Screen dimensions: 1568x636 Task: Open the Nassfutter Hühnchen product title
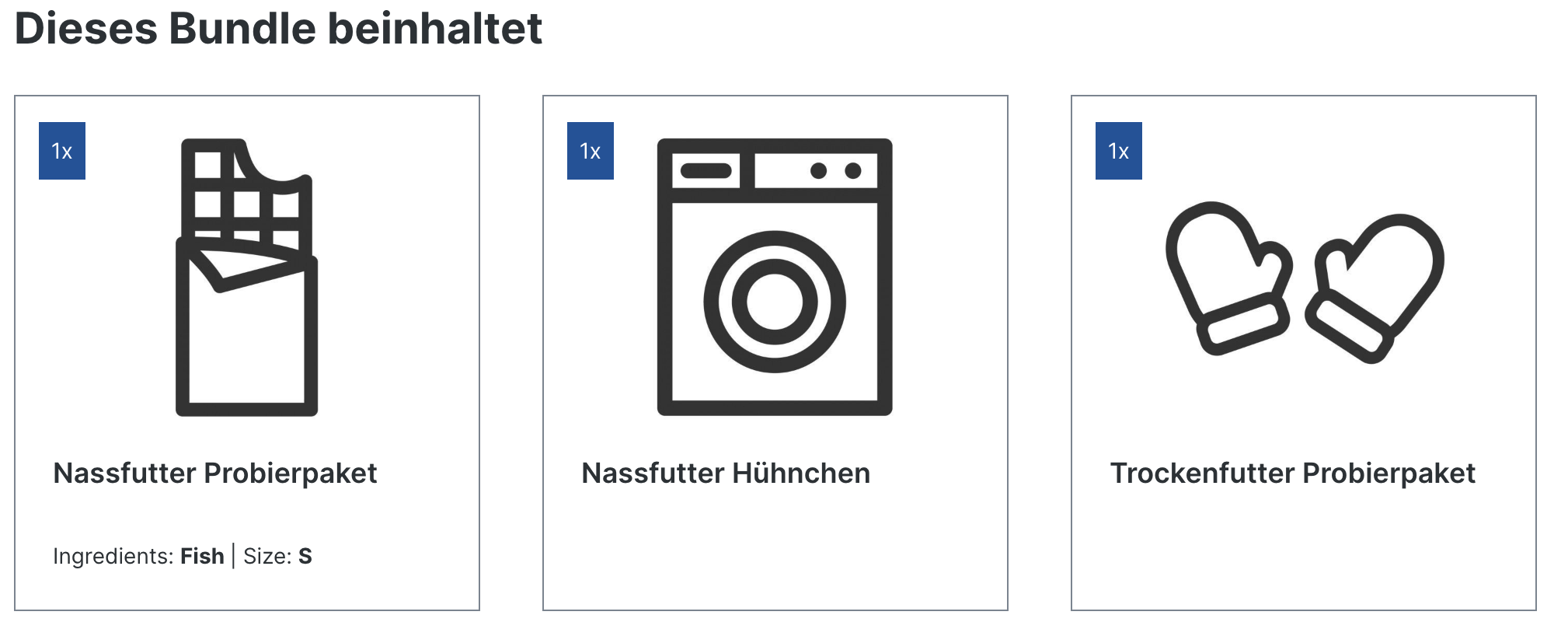click(726, 473)
